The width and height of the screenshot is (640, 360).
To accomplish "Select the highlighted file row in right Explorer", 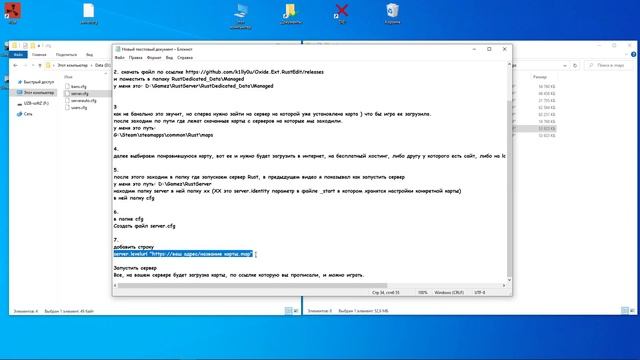I will coord(535,129).
